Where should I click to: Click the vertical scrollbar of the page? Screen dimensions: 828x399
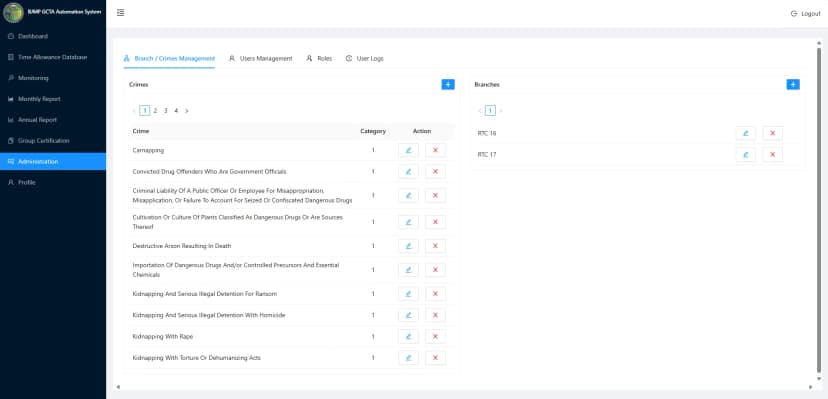point(819,210)
